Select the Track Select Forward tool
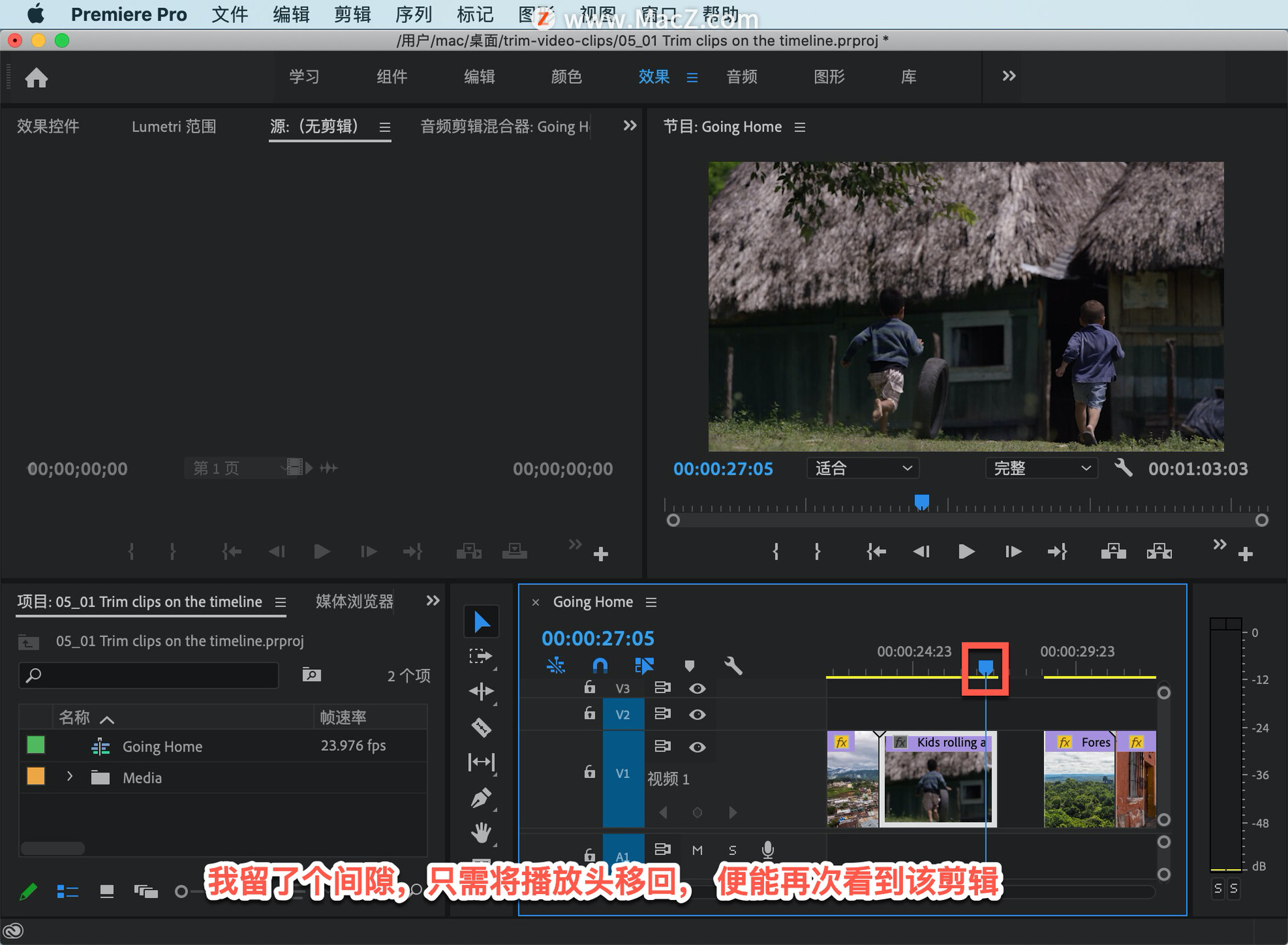This screenshot has width=1288, height=945. tap(480, 656)
